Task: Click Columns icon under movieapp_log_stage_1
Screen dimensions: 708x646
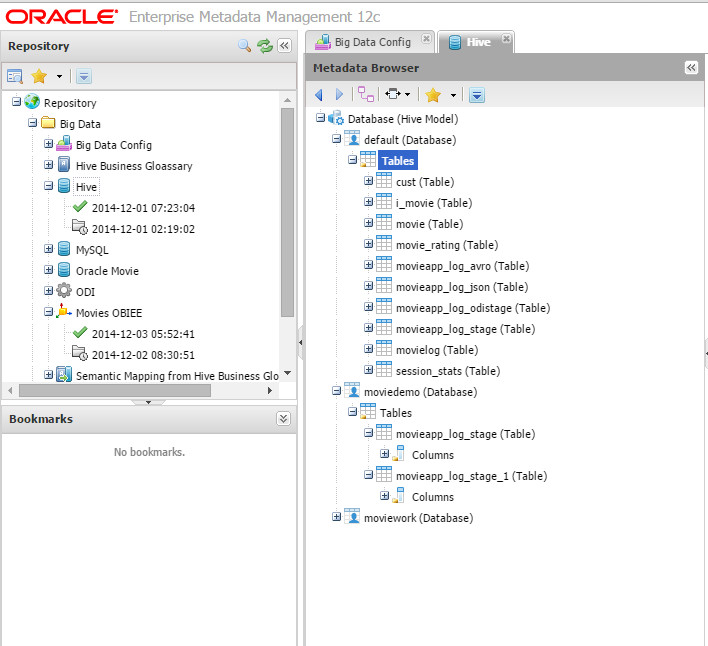Action: pos(398,496)
